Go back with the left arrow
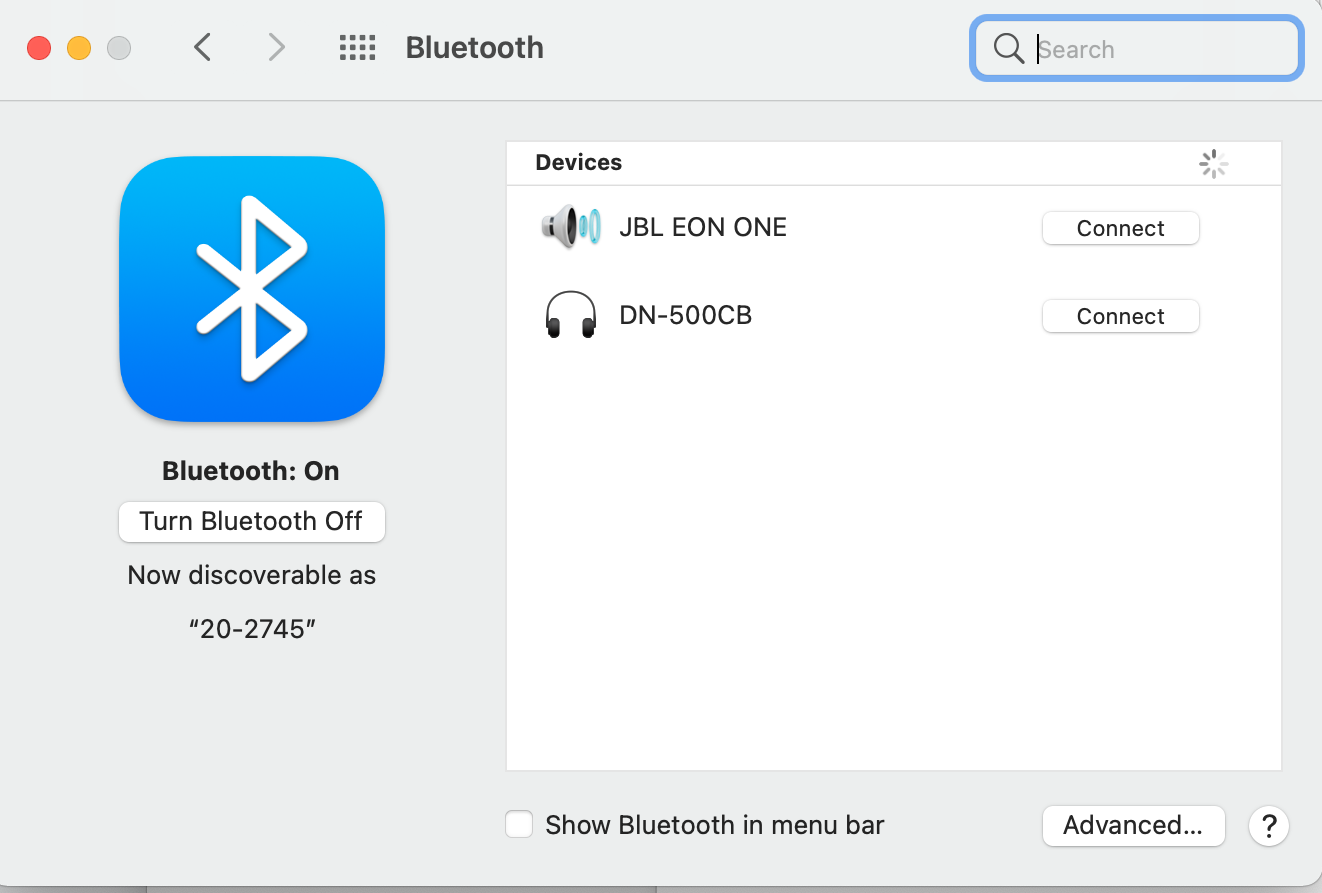Screen dimensions: 1322x893 [203, 48]
